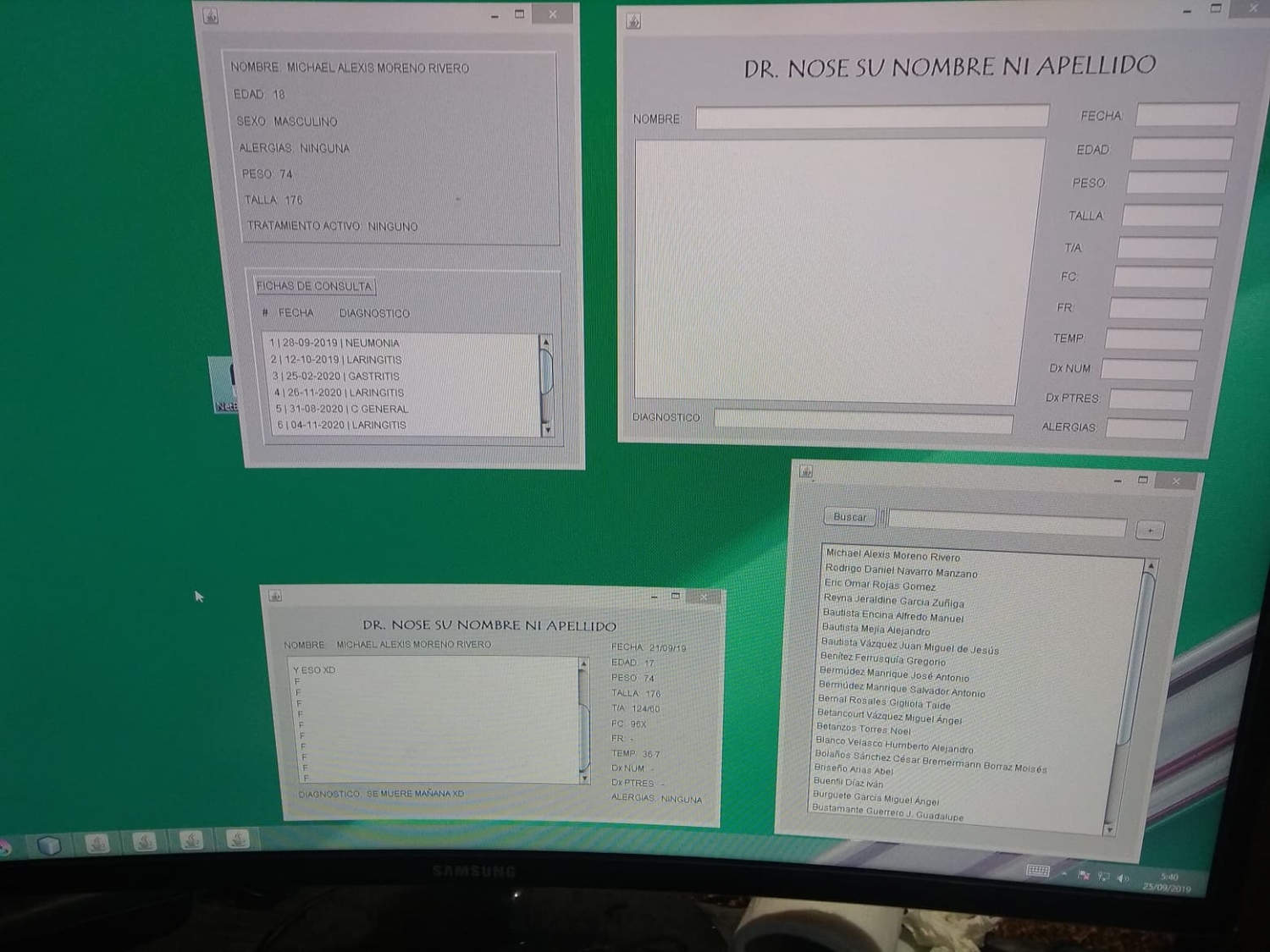Click the TEMP input field in the large form
Screen dimensions: 1270x952
point(1153,338)
